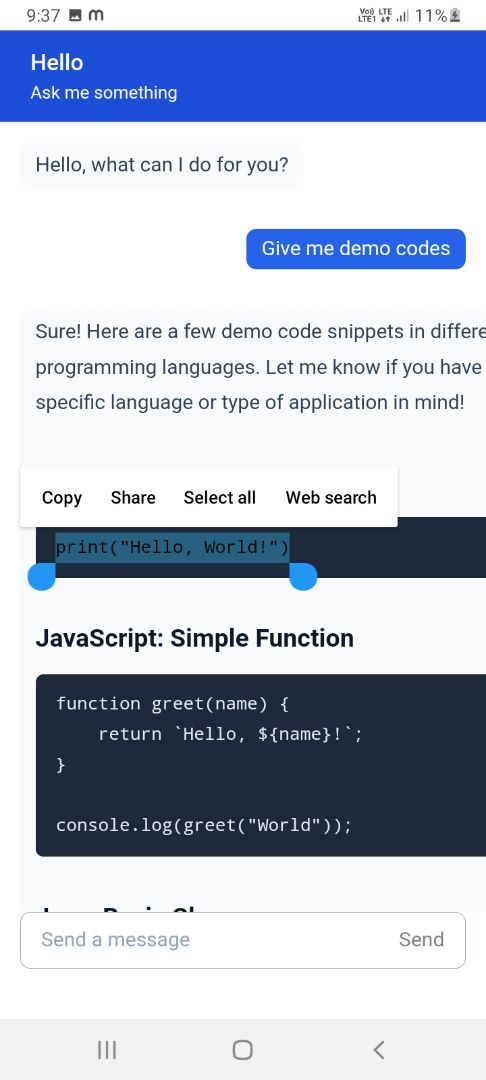
Task: Open Android recent apps button
Action: pyautogui.click(x=107, y=1050)
